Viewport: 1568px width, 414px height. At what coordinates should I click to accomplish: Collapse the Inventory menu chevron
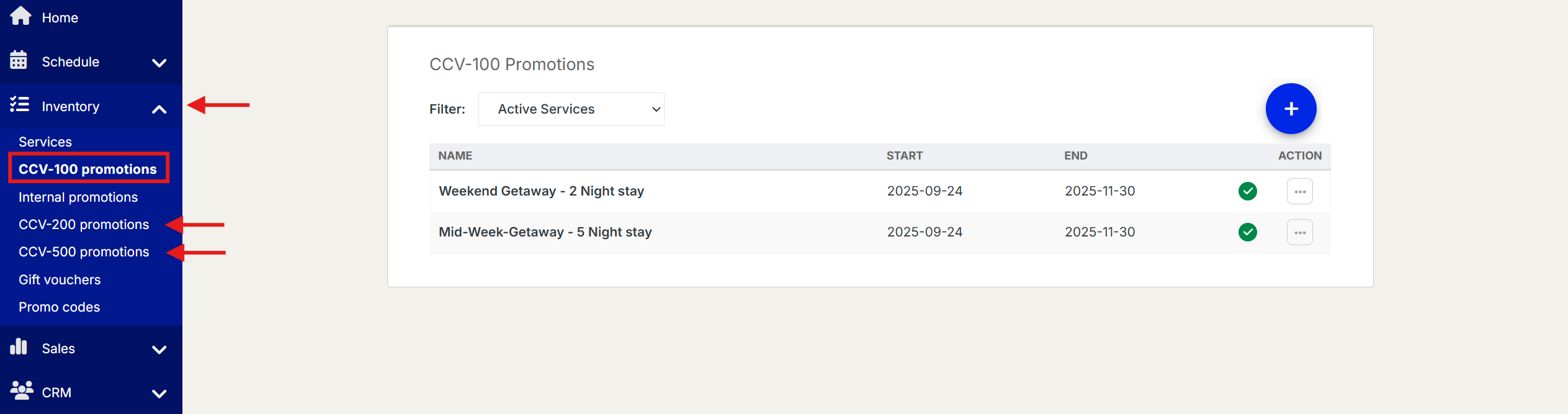pyautogui.click(x=159, y=109)
